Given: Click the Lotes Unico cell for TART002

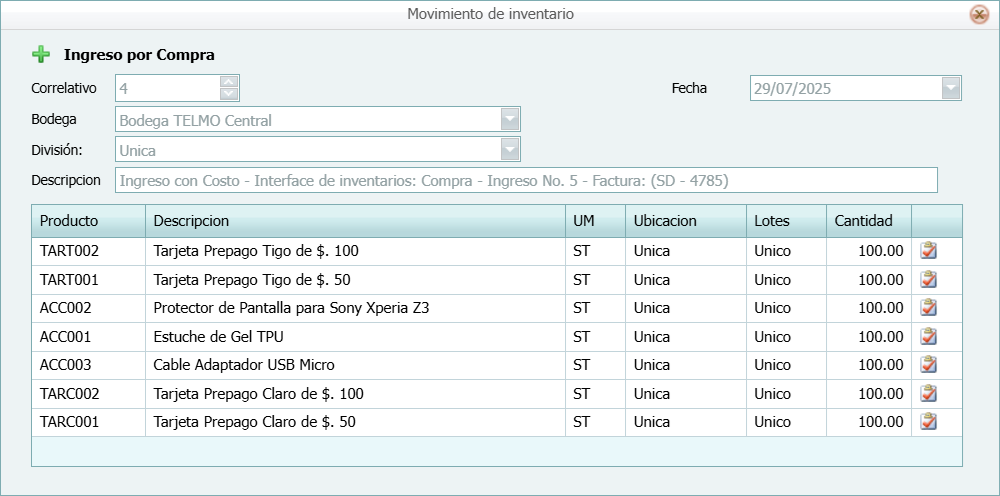Looking at the screenshot, I should pyautogui.click(x=786, y=251).
